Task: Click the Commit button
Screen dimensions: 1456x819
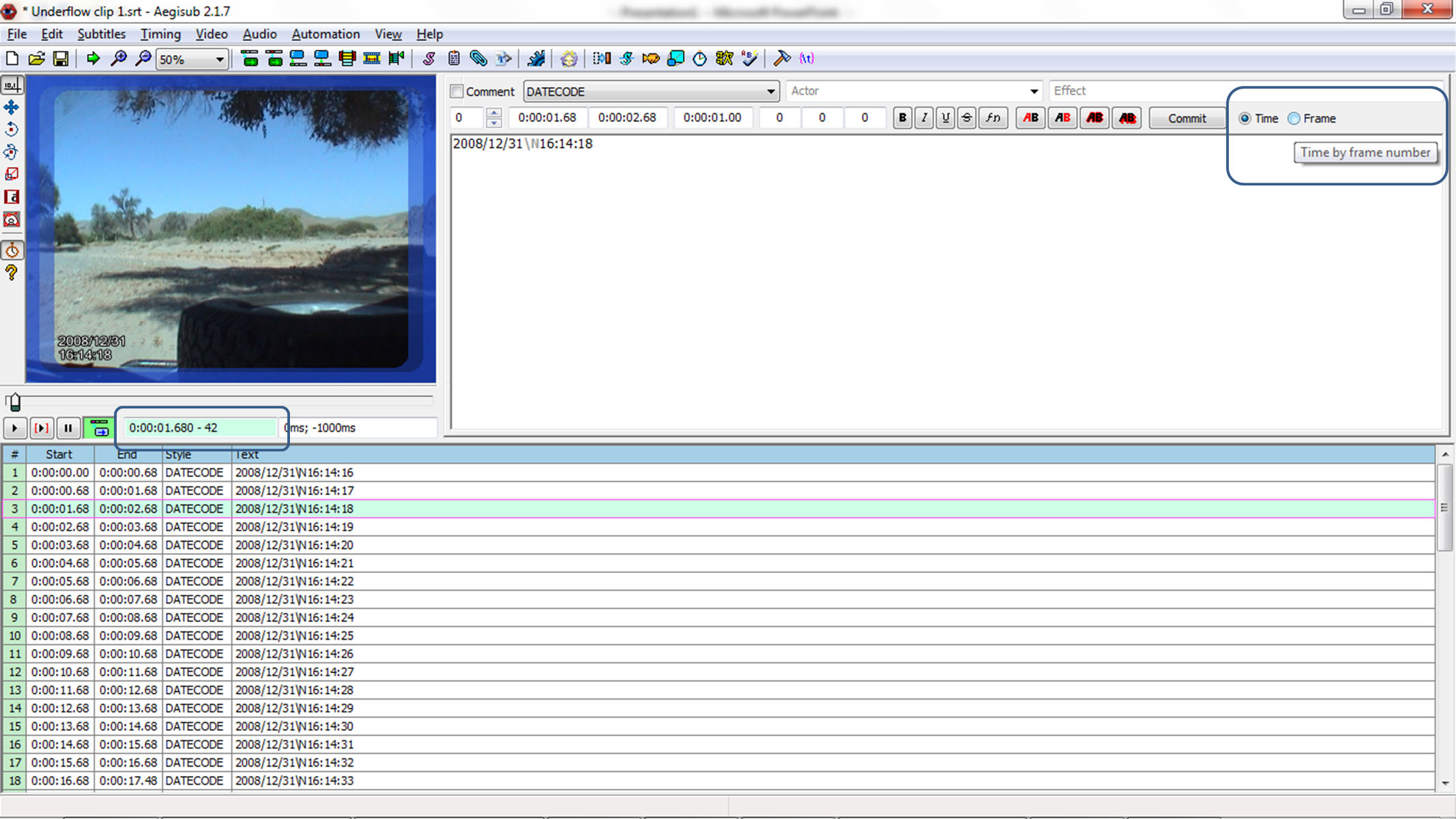Action: coord(1186,118)
